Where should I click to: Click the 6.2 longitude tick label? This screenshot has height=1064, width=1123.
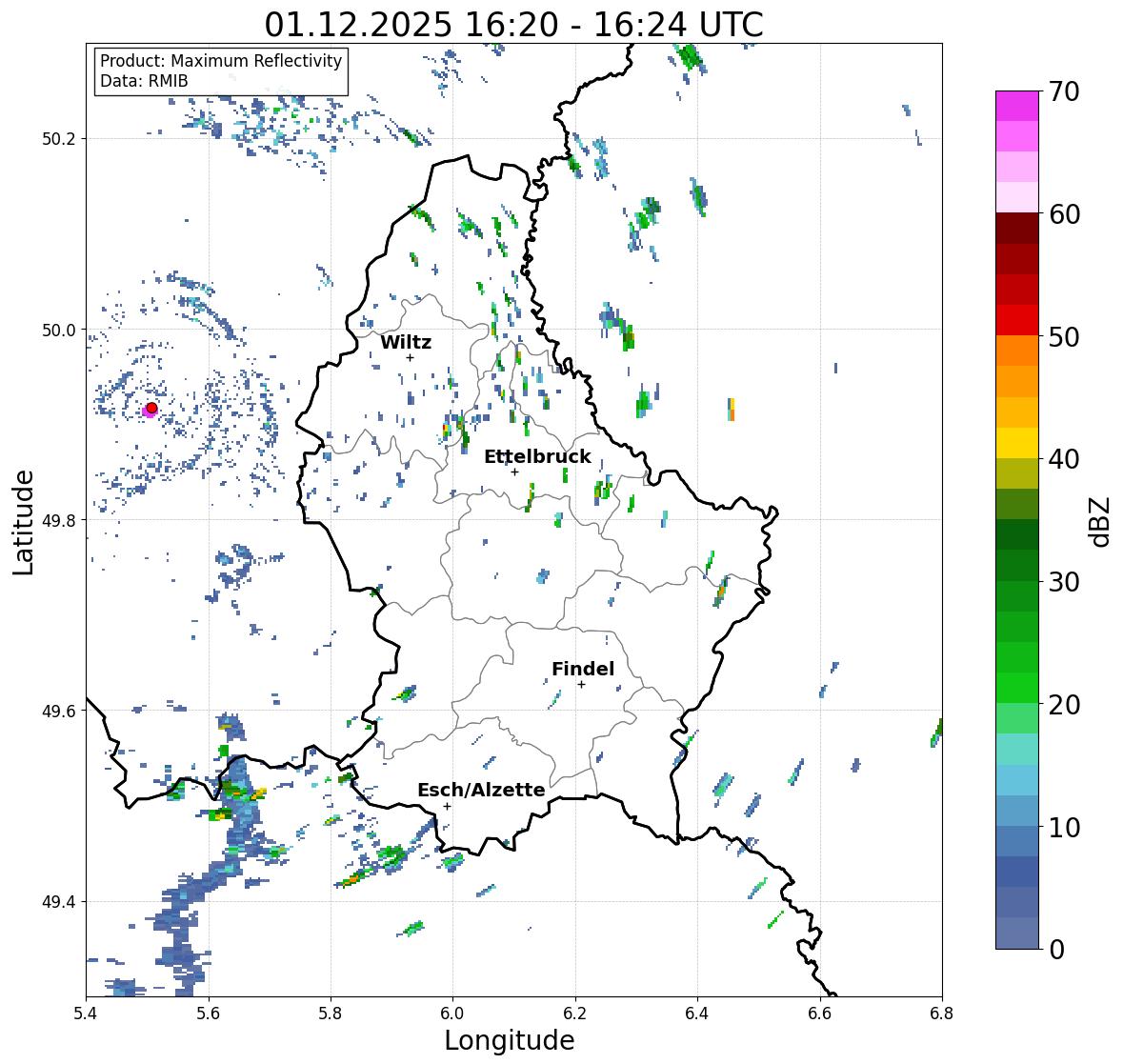pos(575,1014)
